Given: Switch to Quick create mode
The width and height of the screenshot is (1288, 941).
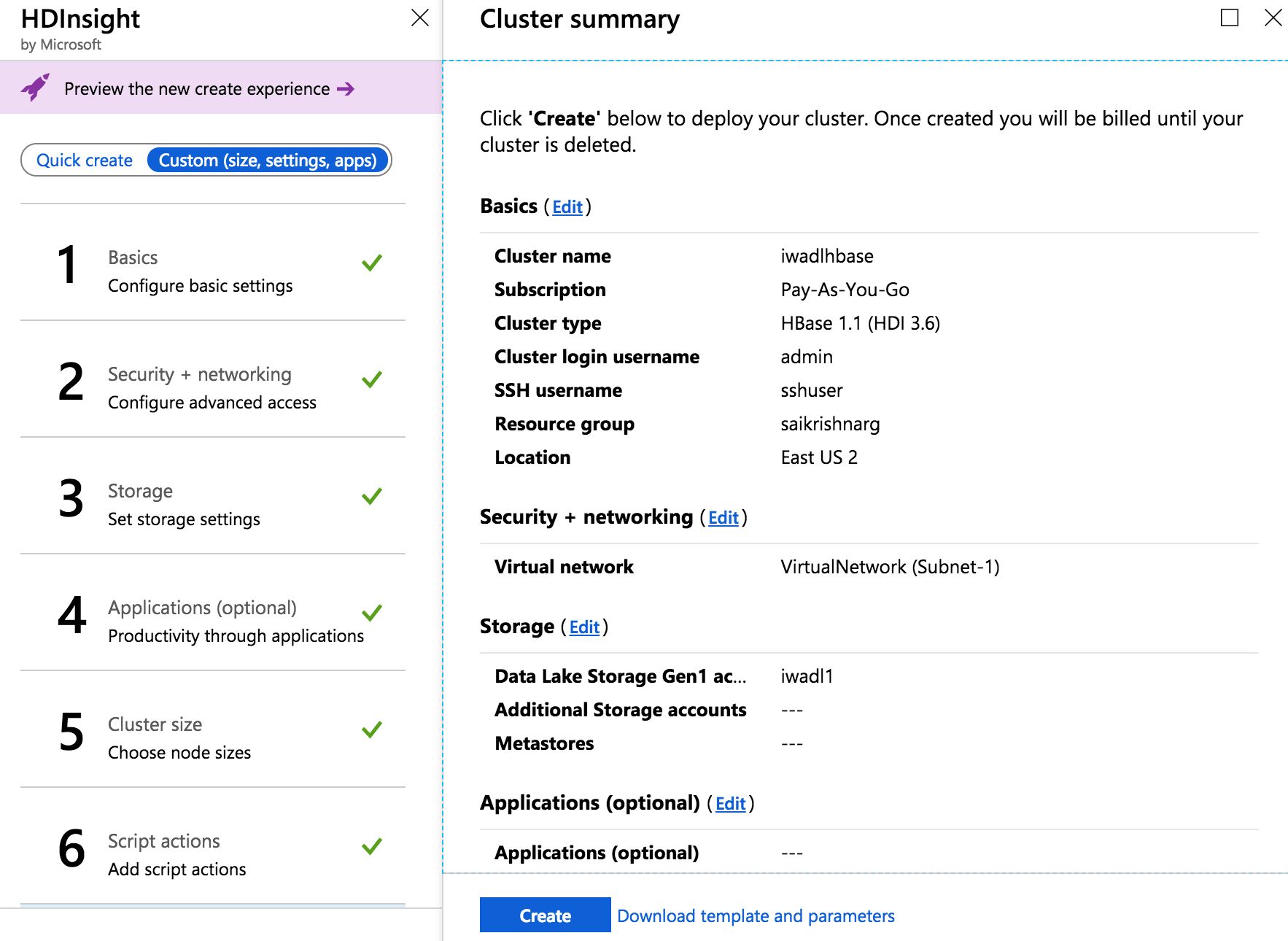Looking at the screenshot, I should tap(85, 160).
